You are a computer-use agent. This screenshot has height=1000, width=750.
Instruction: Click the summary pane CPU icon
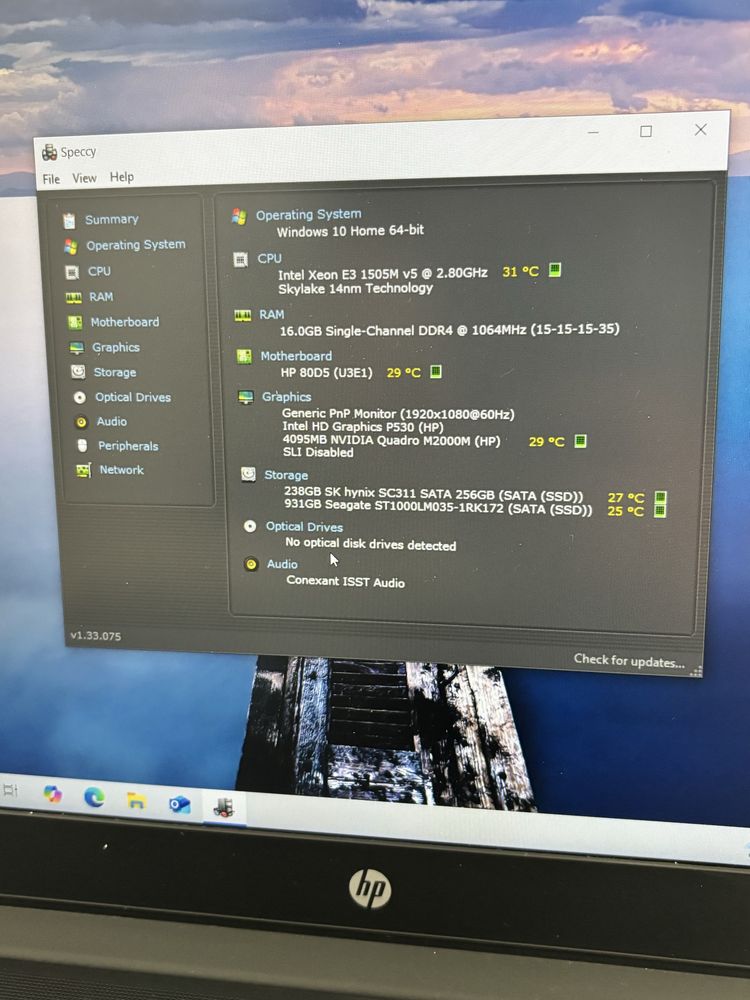click(x=240, y=260)
